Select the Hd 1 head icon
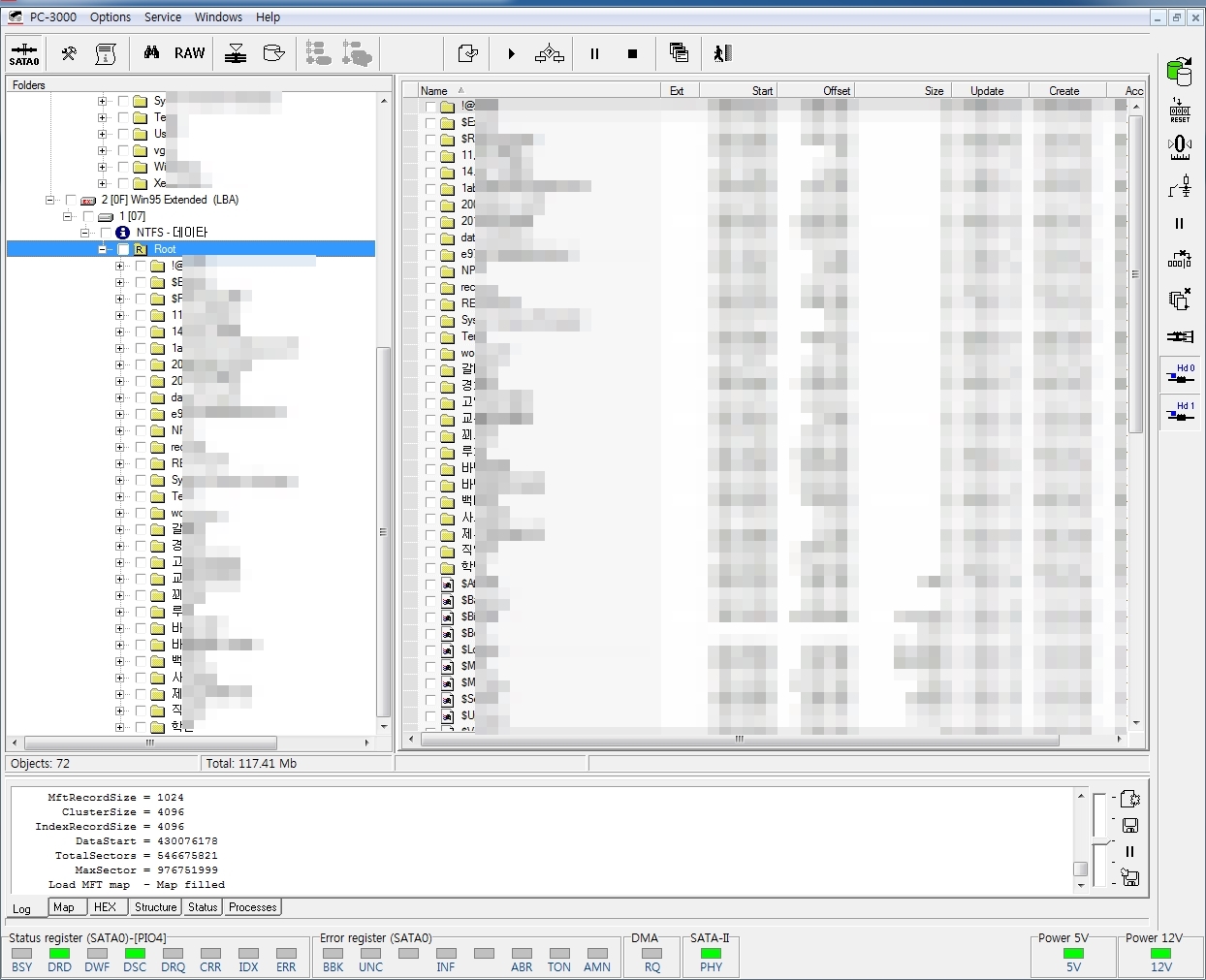This screenshot has height=980, width=1206. pos(1180,411)
